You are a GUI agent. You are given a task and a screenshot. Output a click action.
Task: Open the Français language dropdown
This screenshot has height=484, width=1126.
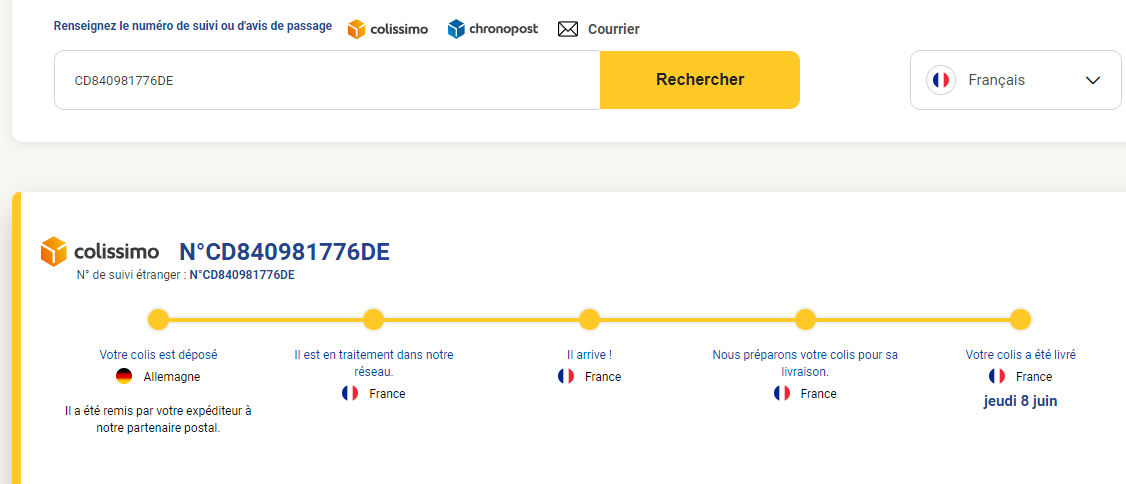1015,80
